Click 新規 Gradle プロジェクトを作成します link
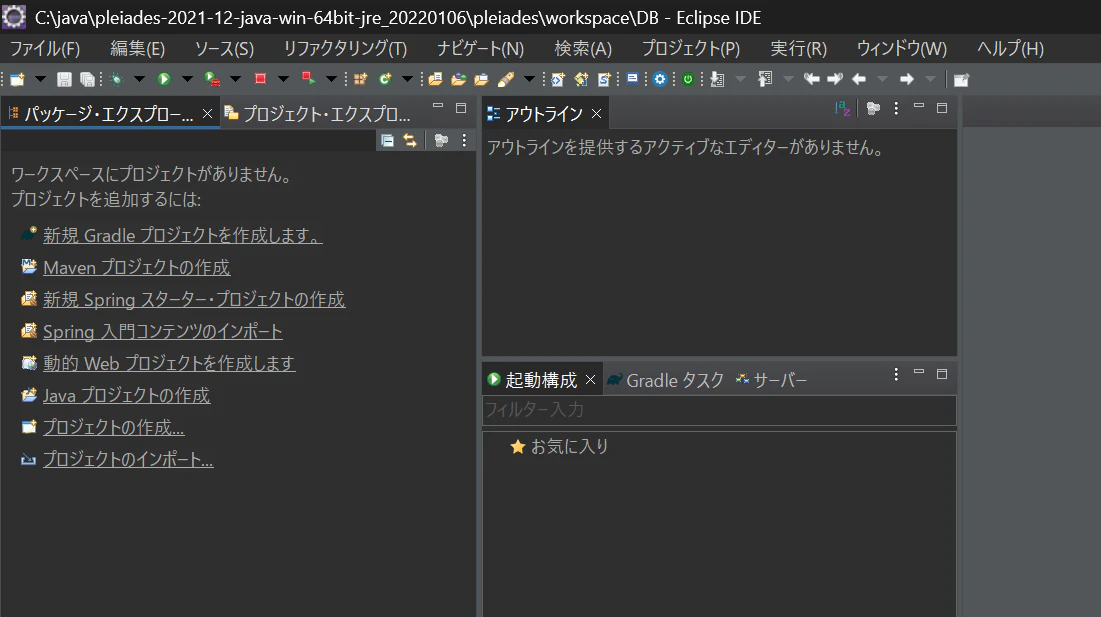Viewport: 1101px width, 617px height. coord(183,235)
